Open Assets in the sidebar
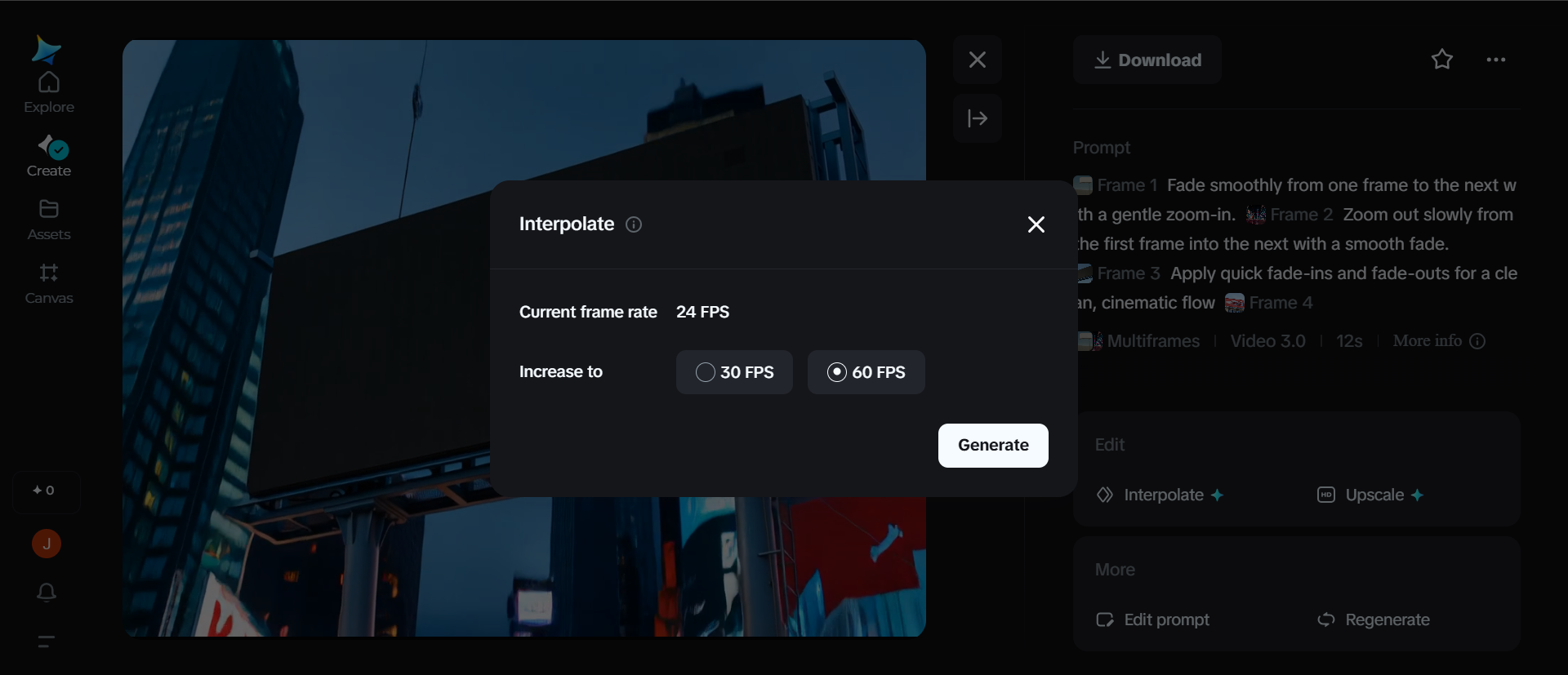 [49, 220]
